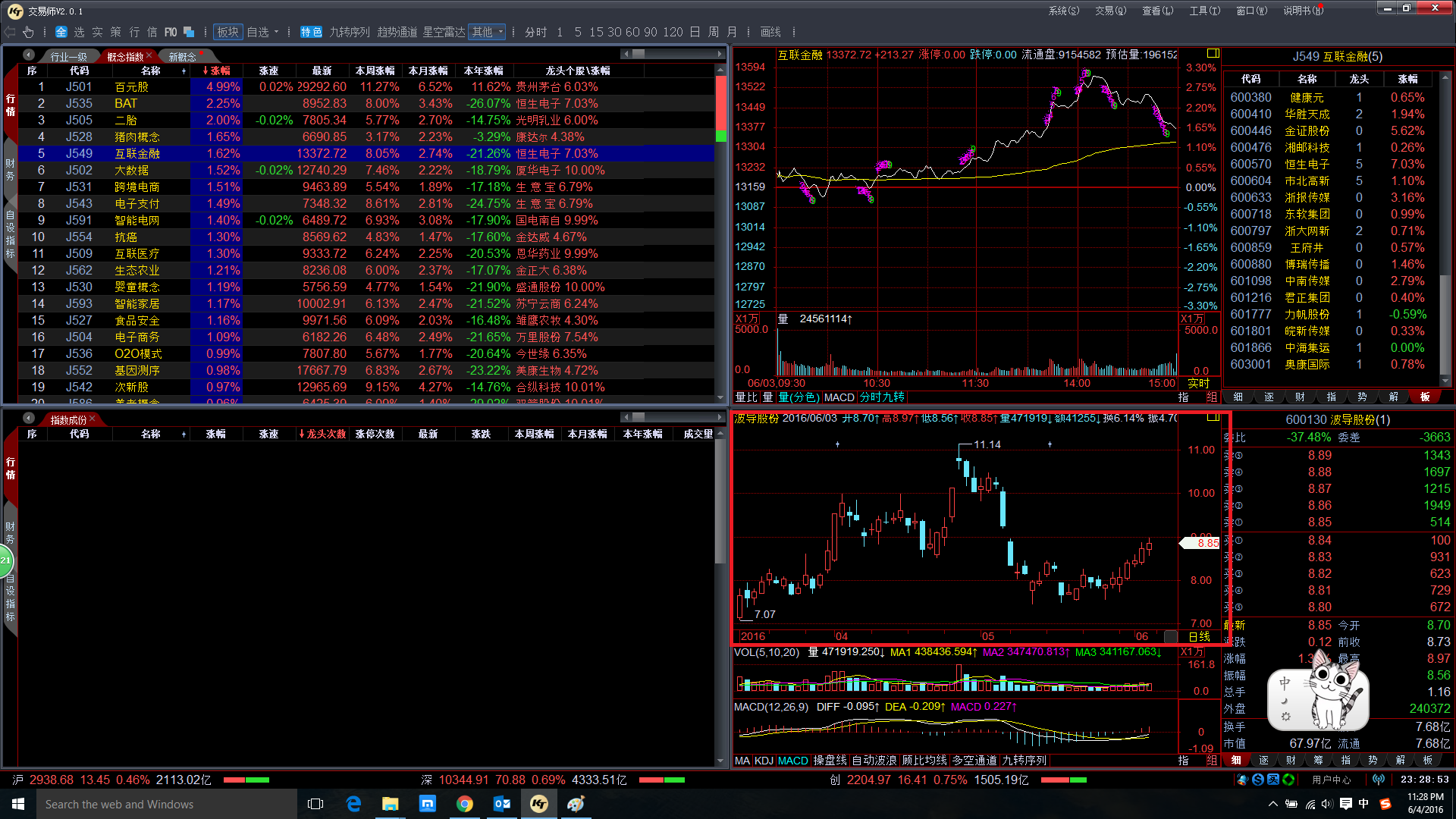Screen dimensions: 1456x819
Task: Select the 60 minute period button
Action: tap(632, 32)
